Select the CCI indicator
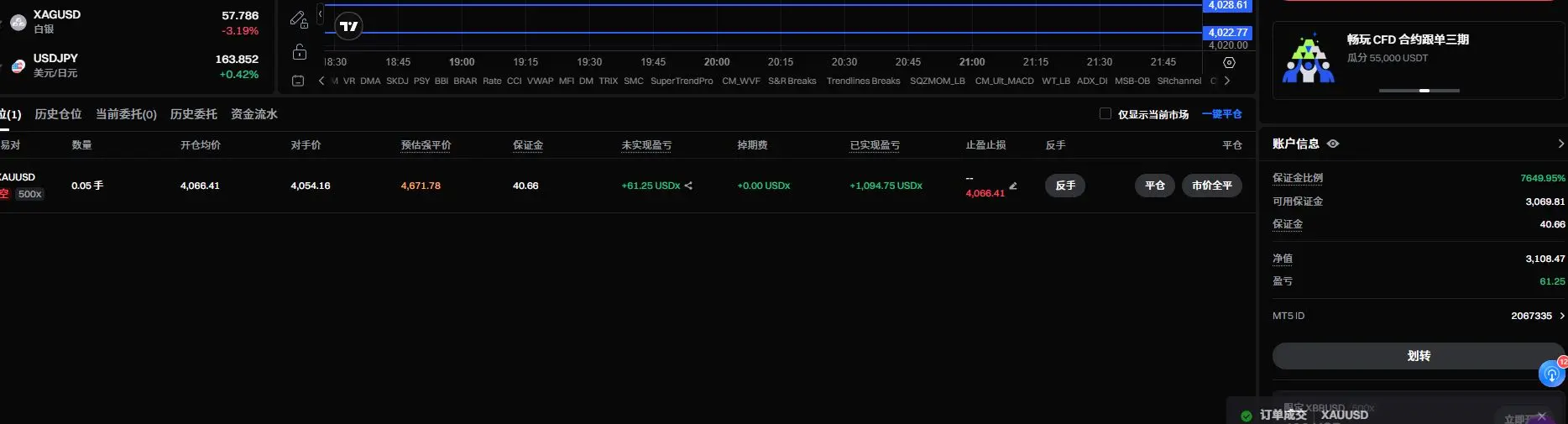1568x424 pixels. [x=515, y=81]
